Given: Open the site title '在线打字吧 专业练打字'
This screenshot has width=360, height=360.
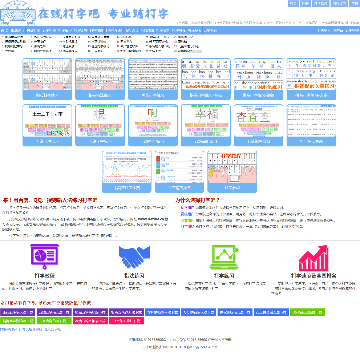Looking at the screenshot, I should (x=103, y=14).
